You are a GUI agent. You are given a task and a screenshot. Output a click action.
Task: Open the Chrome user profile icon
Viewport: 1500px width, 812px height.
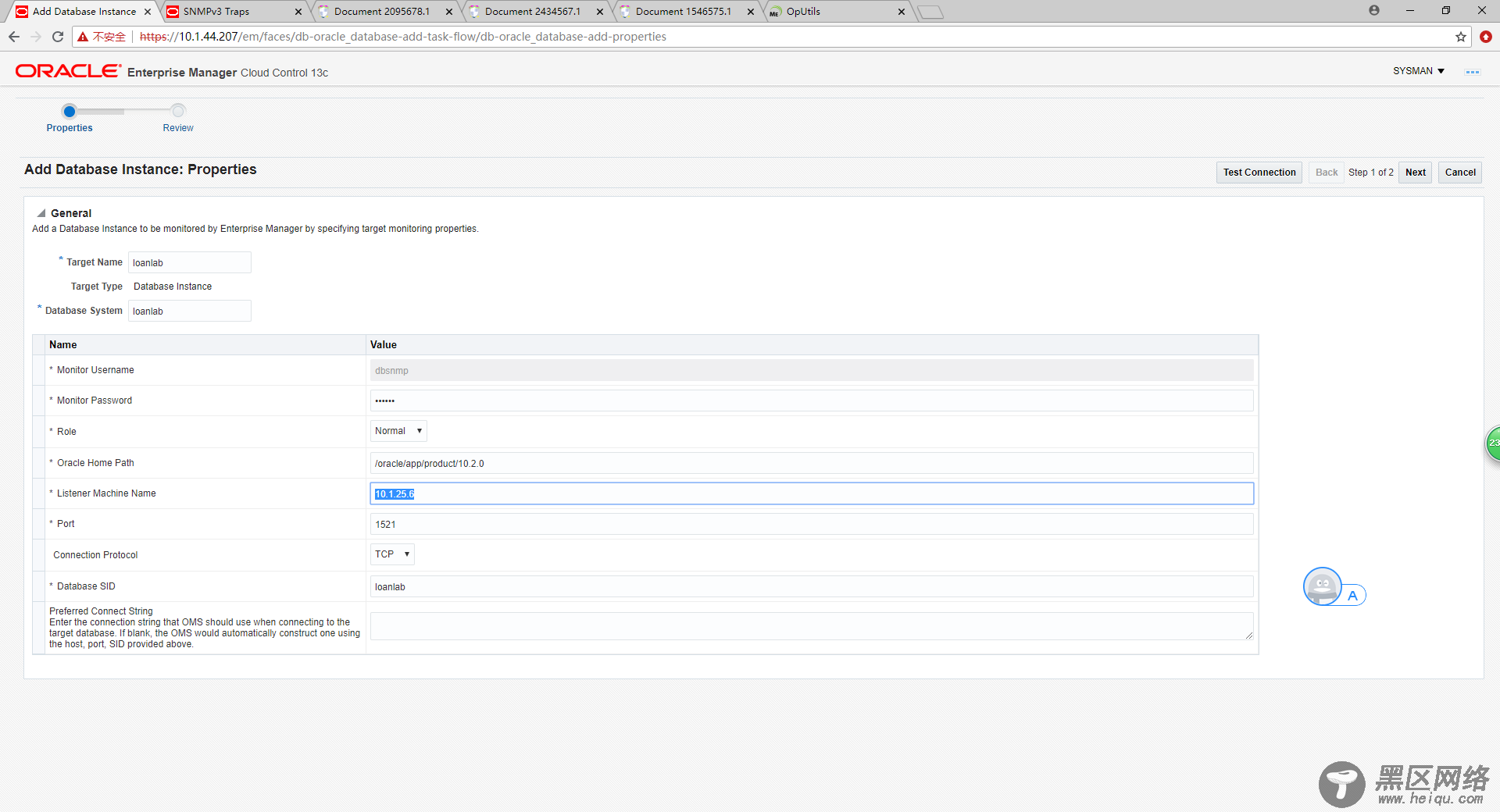tap(1374, 10)
